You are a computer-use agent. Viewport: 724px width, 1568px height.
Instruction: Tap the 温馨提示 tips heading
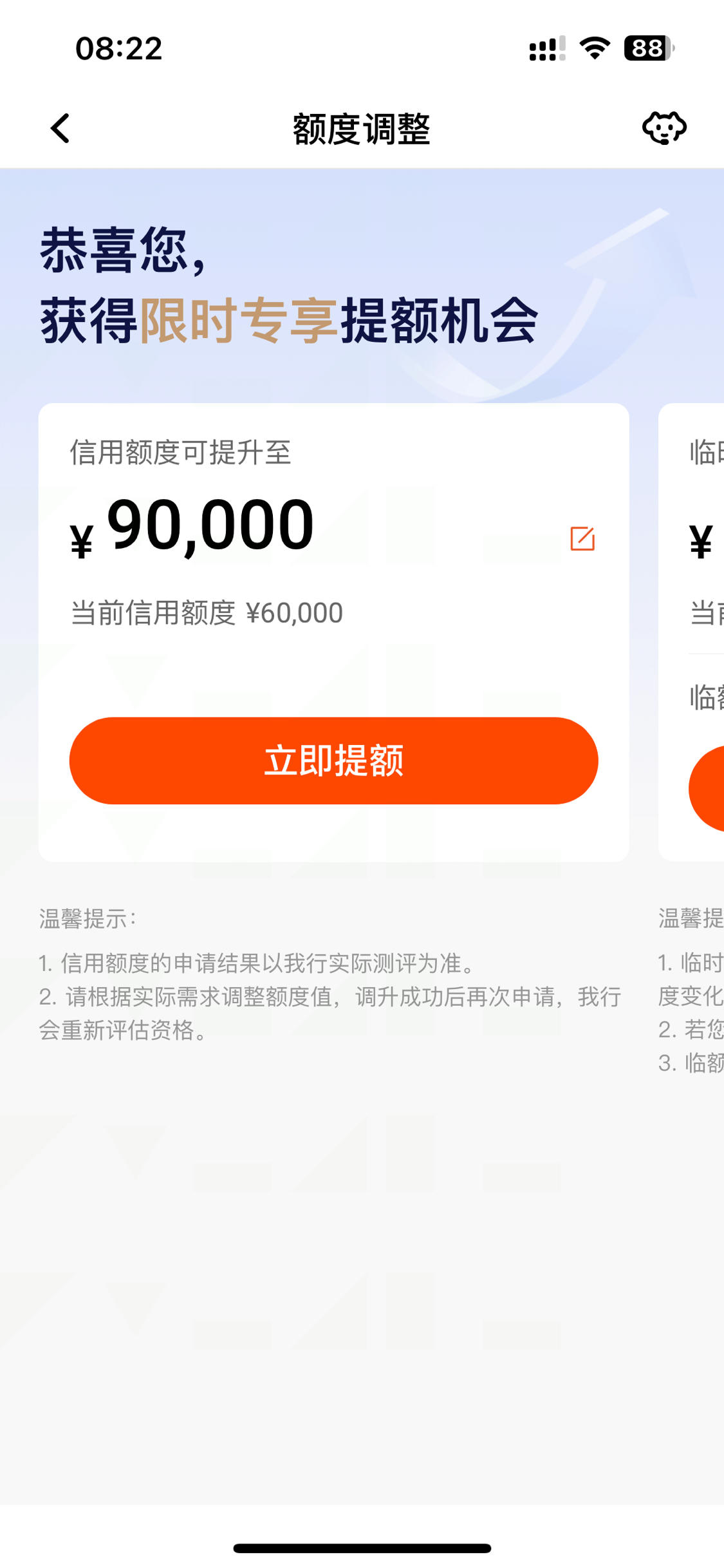88,918
